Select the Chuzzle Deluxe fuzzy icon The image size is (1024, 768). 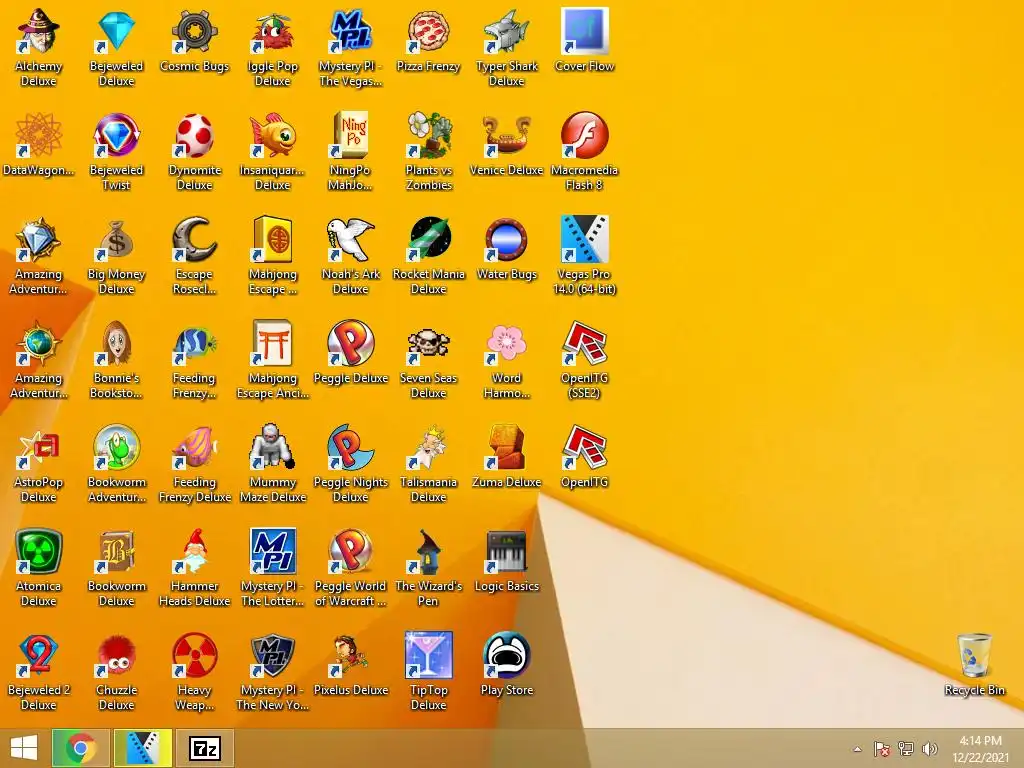[x=116, y=655]
